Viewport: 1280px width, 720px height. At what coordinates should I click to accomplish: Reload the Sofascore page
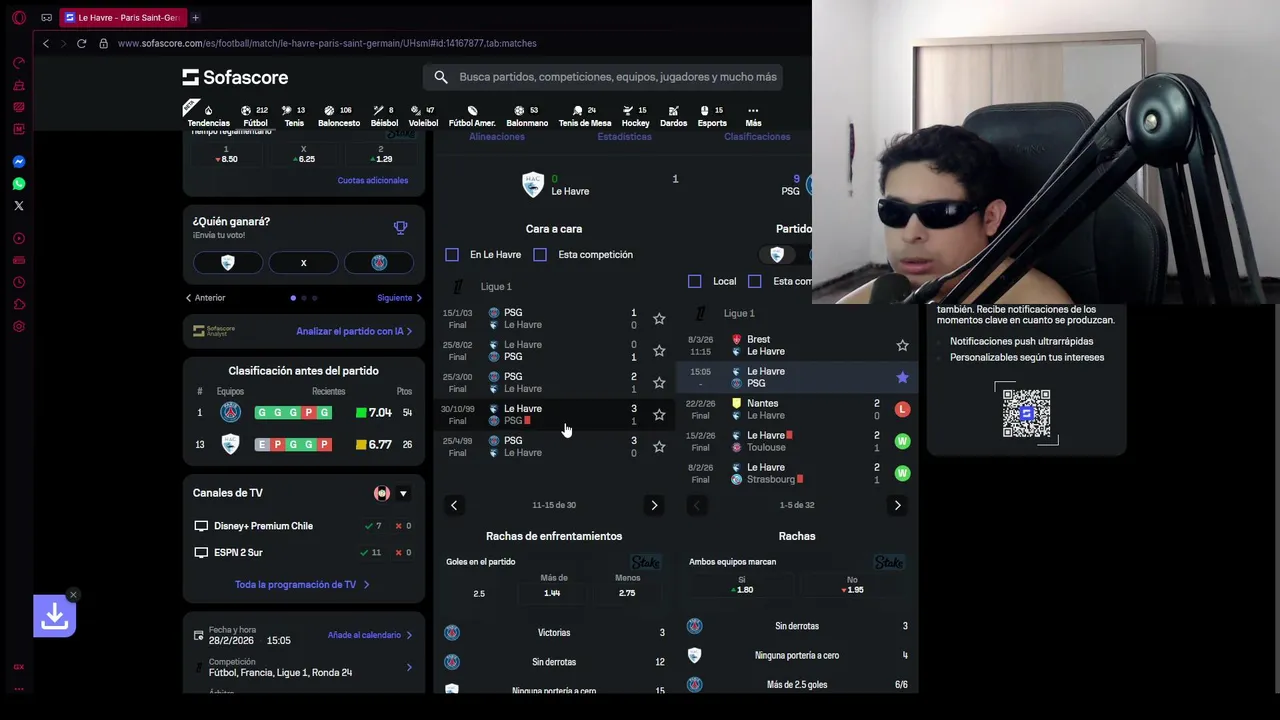(81, 43)
